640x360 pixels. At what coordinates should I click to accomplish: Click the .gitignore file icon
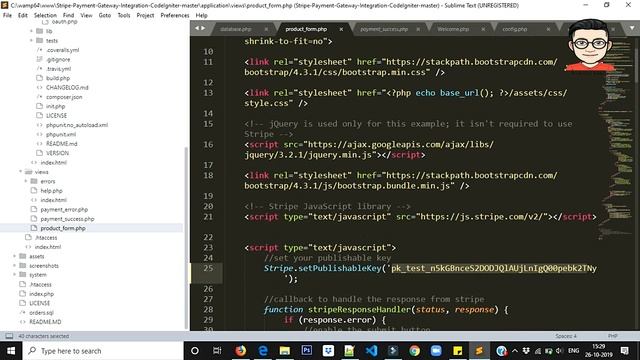(40, 59)
